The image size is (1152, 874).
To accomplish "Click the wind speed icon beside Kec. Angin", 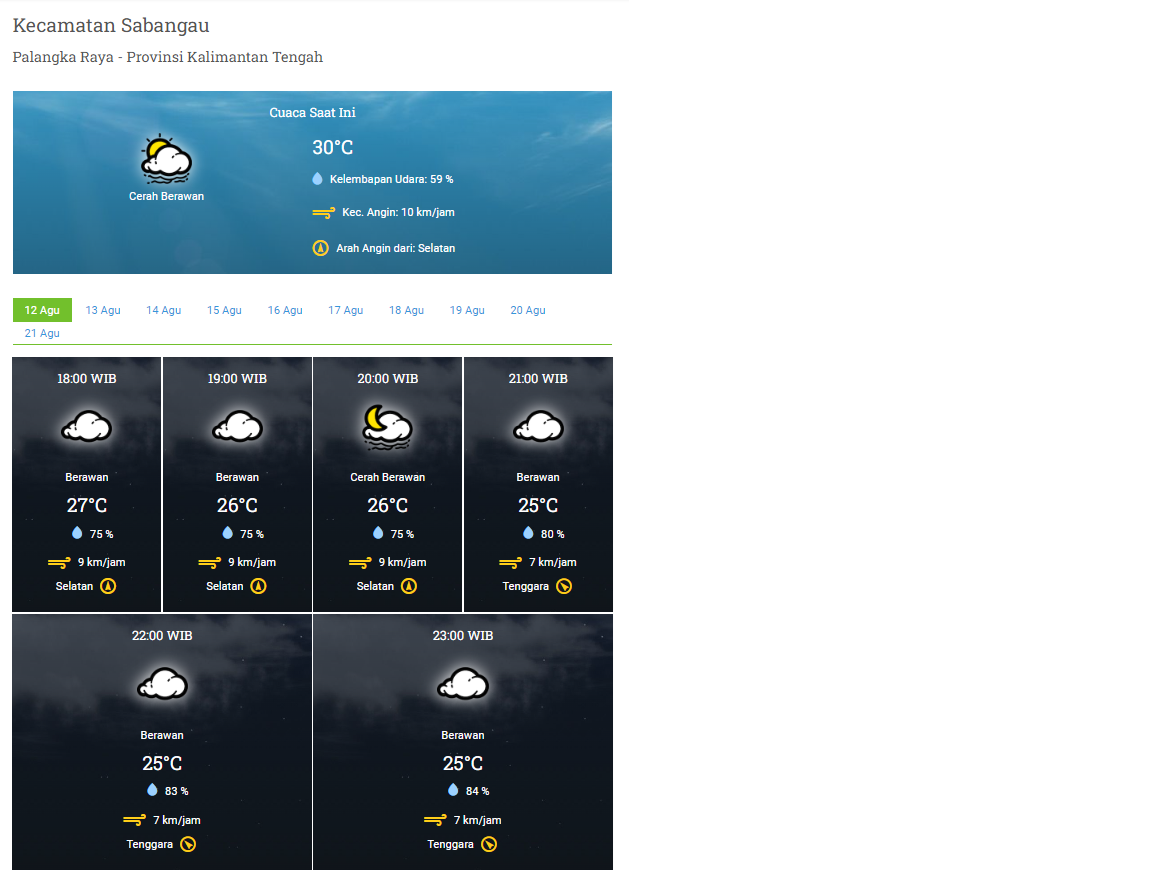I will pos(323,213).
